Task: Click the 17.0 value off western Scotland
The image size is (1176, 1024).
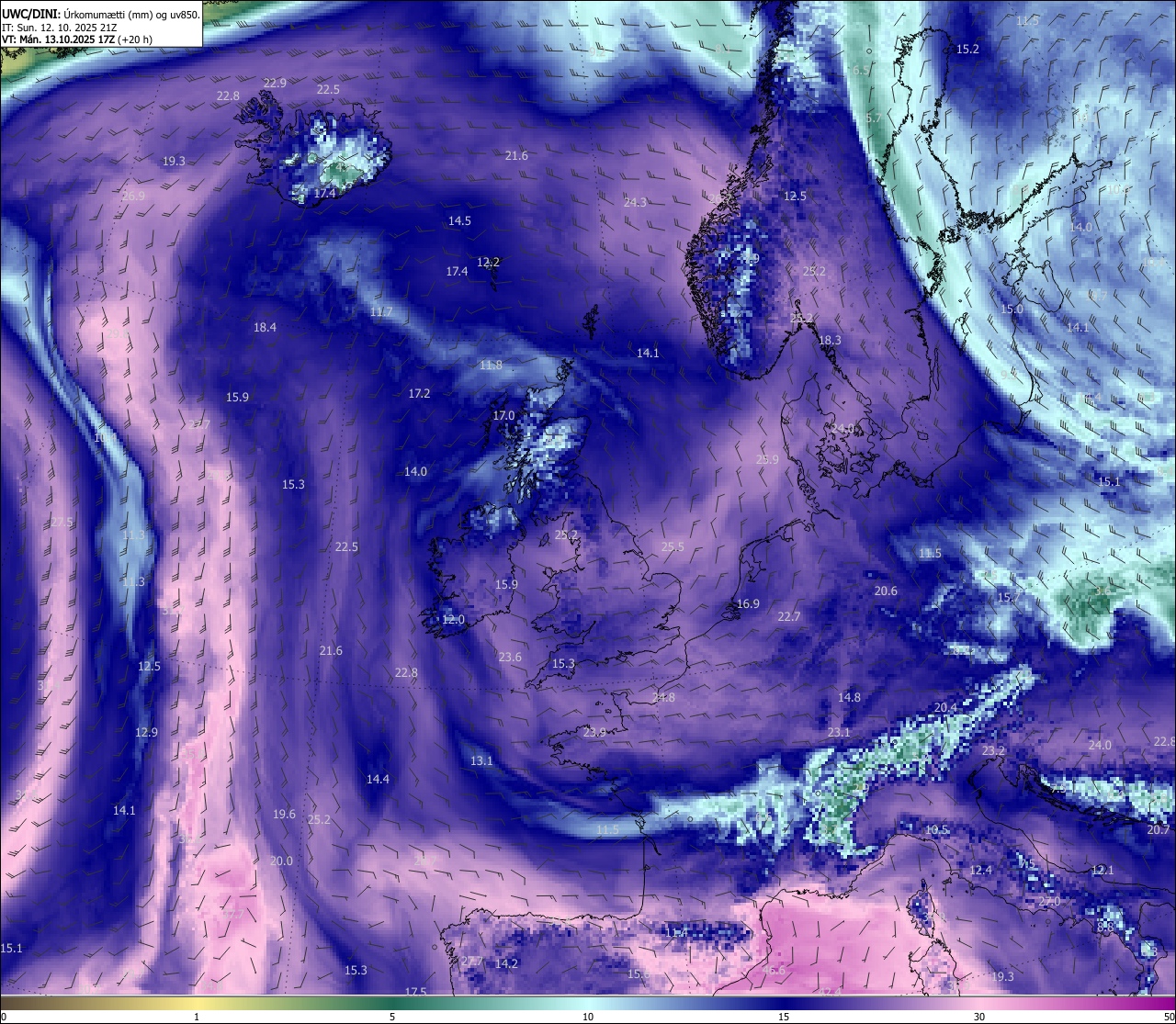Action: tap(503, 415)
